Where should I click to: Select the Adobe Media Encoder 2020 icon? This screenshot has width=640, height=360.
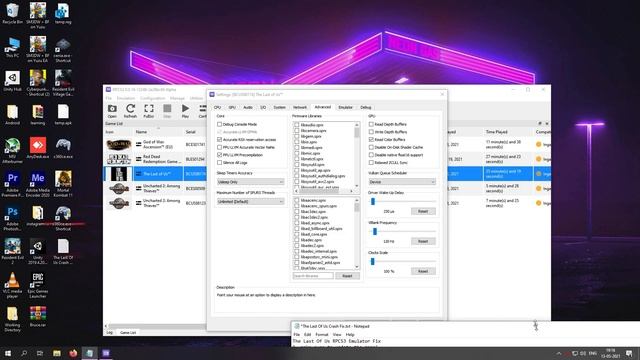(38, 184)
